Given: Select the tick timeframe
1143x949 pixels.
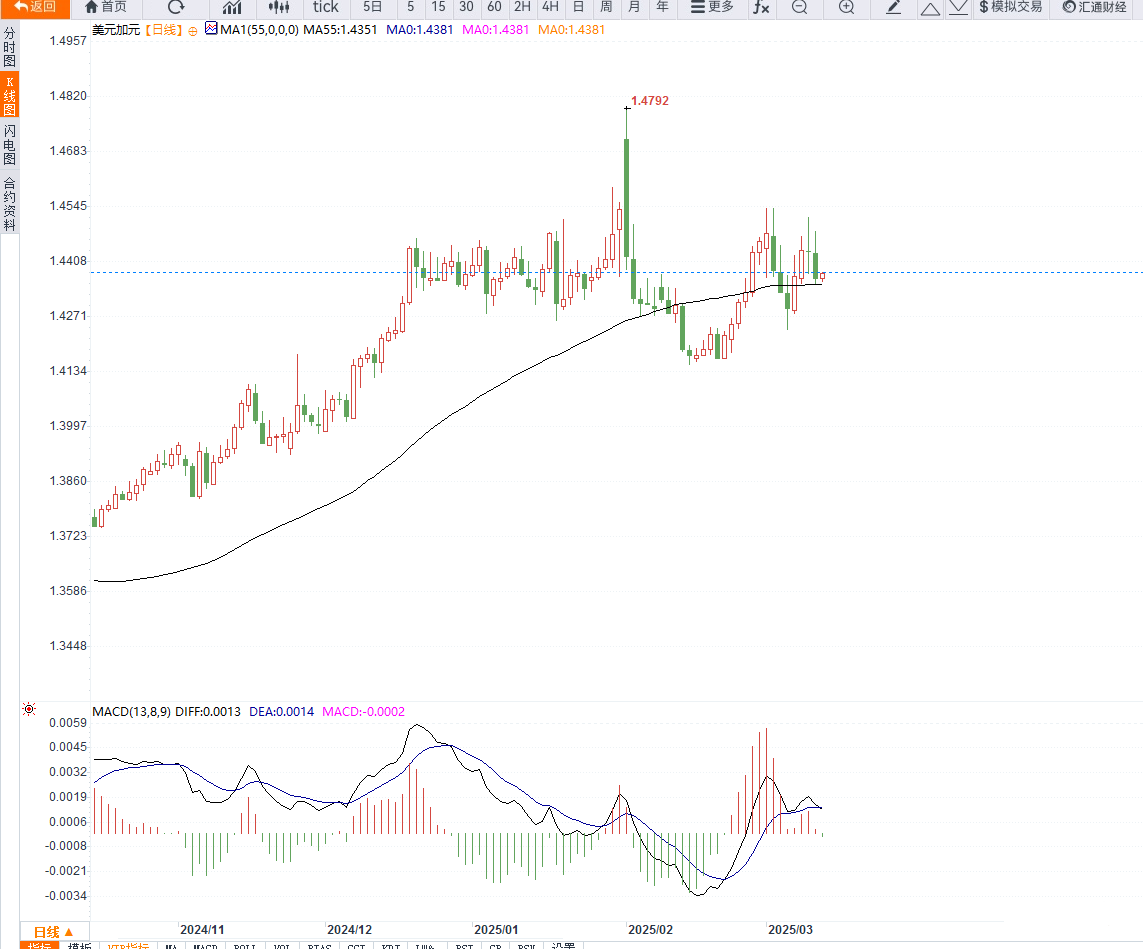Looking at the screenshot, I should [x=325, y=7].
